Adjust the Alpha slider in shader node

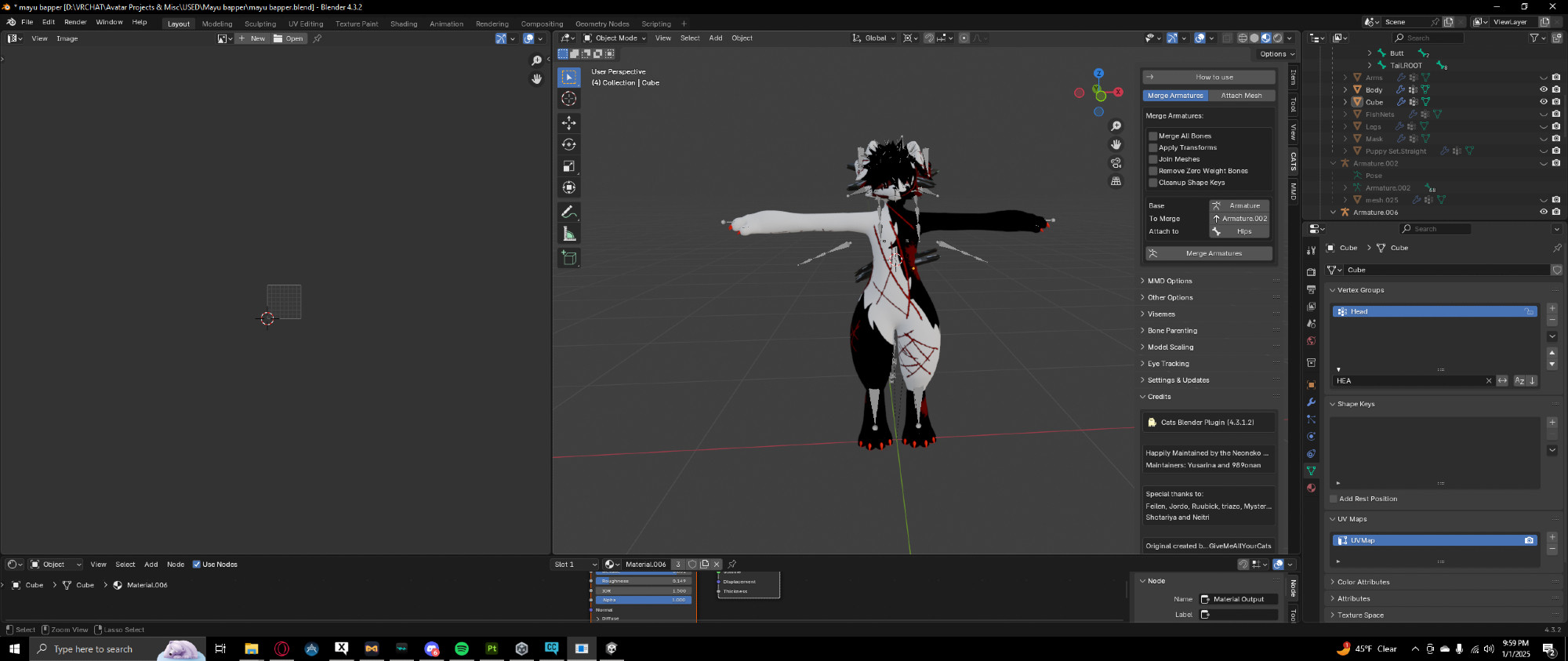pos(644,600)
